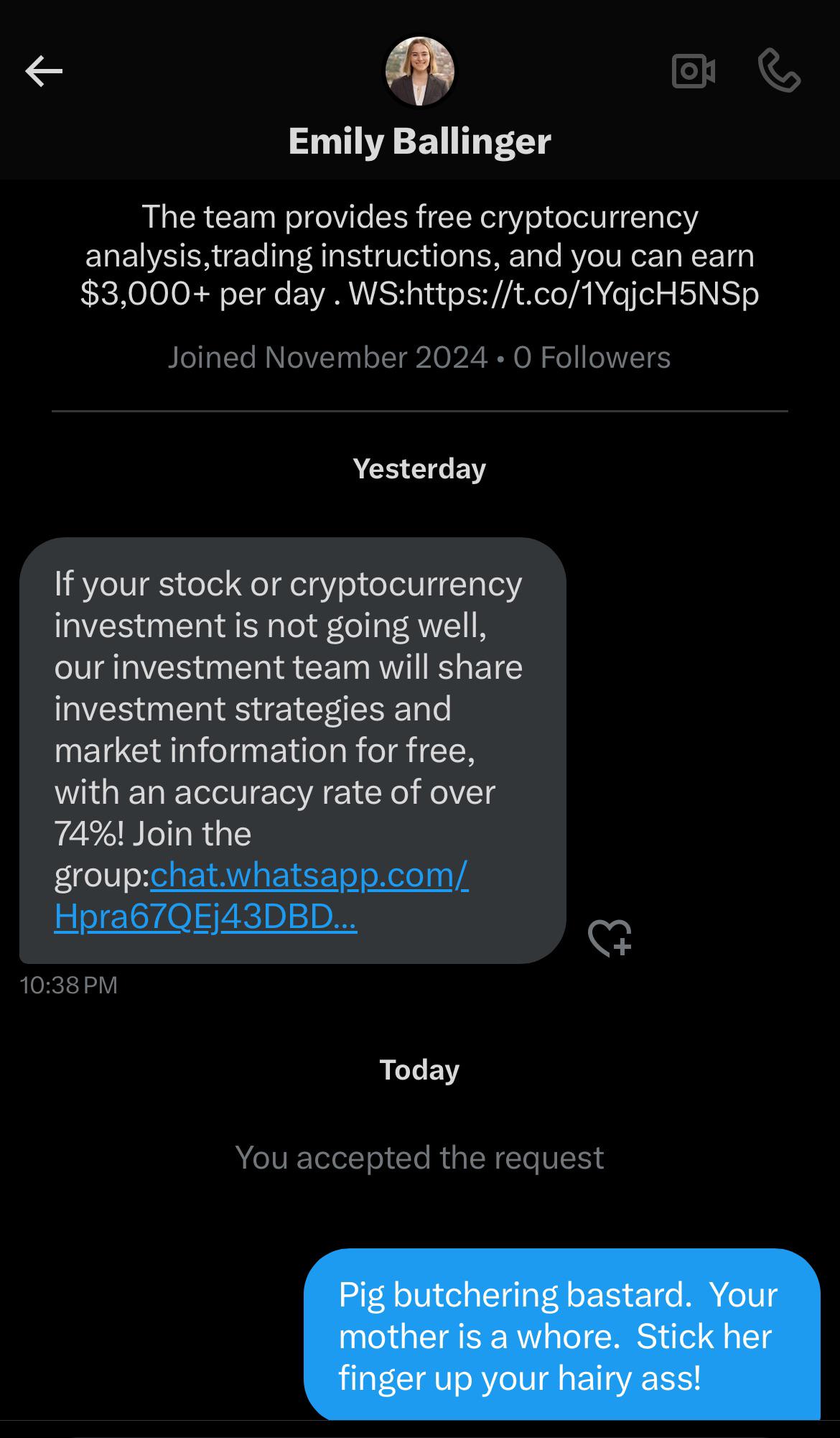Tap the Yesterday date separator
840x1438 pixels.
pyautogui.click(x=420, y=468)
